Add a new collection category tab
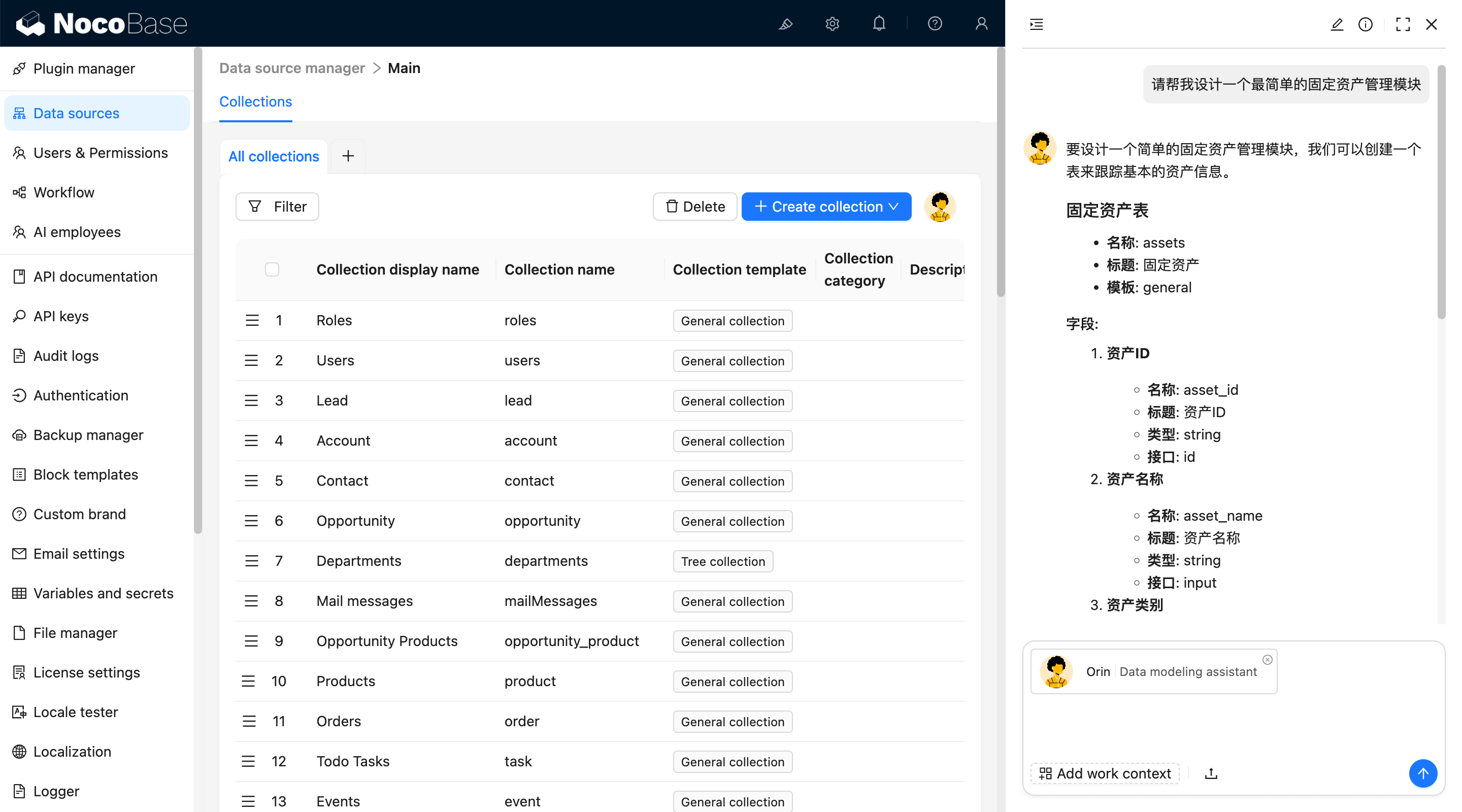 [348, 156]
